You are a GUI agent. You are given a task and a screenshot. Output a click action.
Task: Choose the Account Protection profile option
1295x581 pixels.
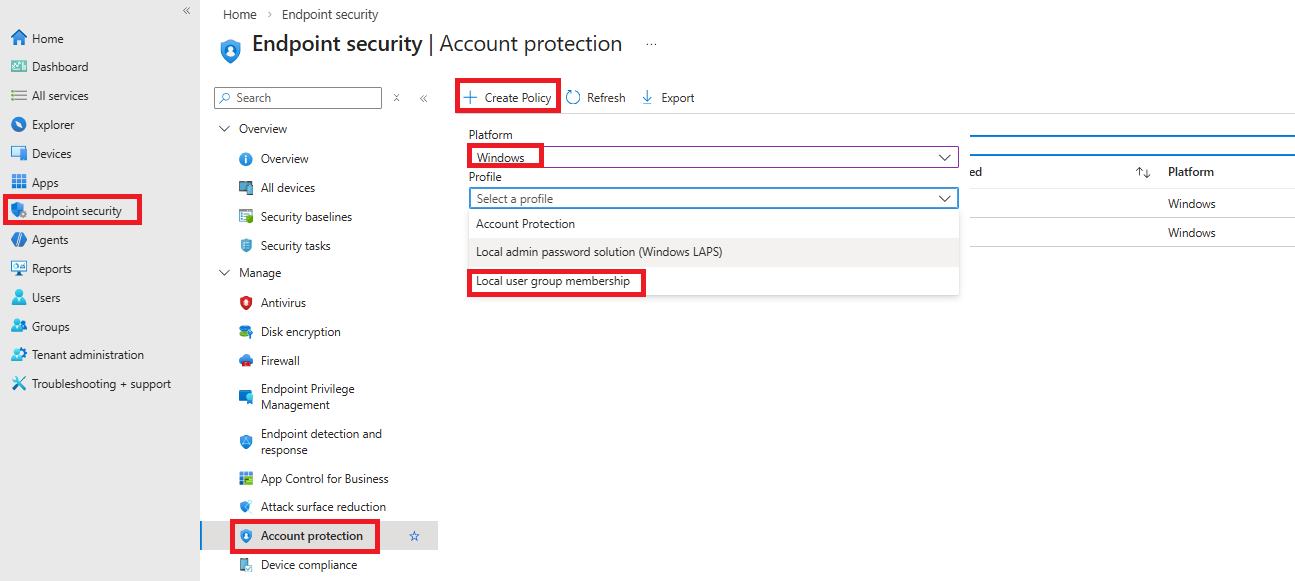[714, 224]
